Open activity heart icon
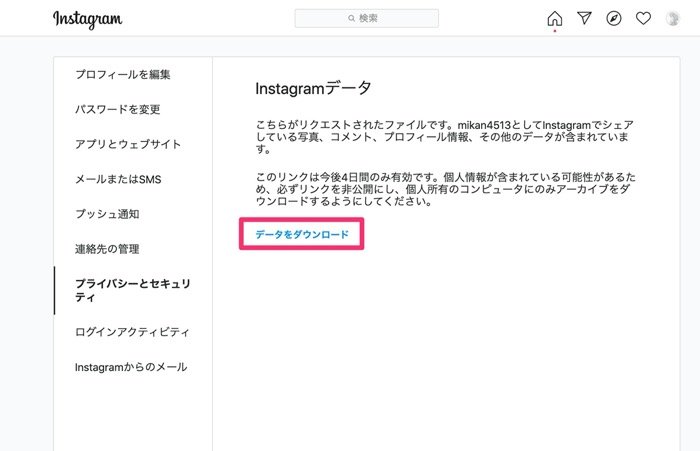The height and width of the screenshot is (451, 700). point(643,18)
